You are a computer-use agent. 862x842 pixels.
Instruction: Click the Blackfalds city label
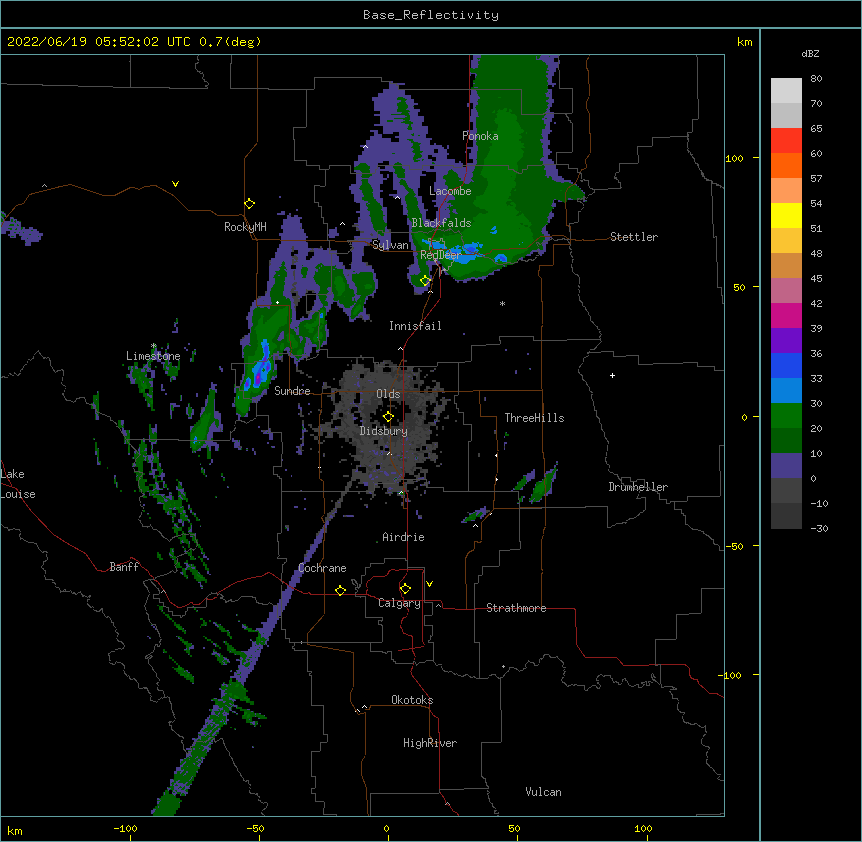[x=441, y=223]
